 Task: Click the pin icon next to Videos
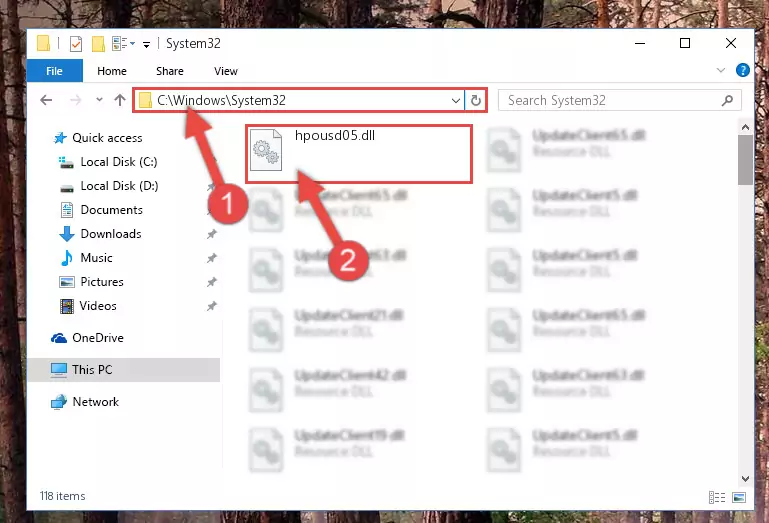pos(211,306)
